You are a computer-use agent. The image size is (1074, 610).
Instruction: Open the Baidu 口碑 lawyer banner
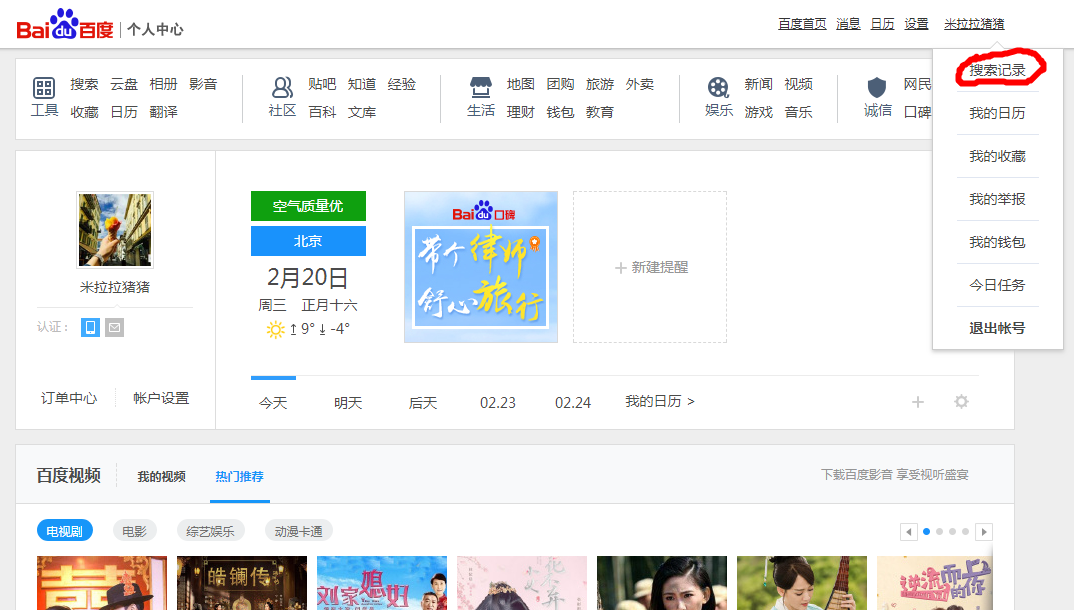pyautogui.click(x=481, y=267)
